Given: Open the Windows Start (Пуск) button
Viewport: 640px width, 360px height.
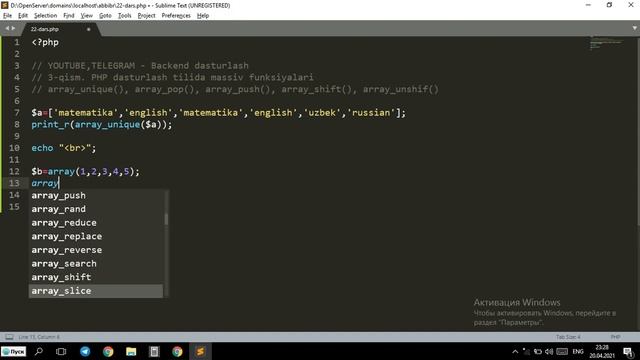Looking at the screenshot, I should coord(13,351).
